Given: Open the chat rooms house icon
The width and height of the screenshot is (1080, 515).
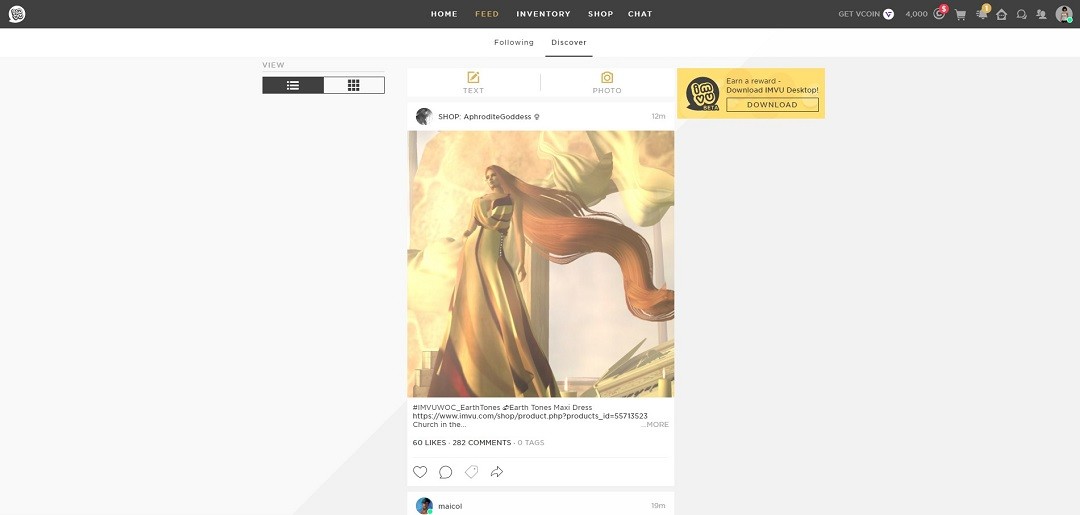Looking at the screenshot, I should pyautogui.click(x=1001, y=14).
